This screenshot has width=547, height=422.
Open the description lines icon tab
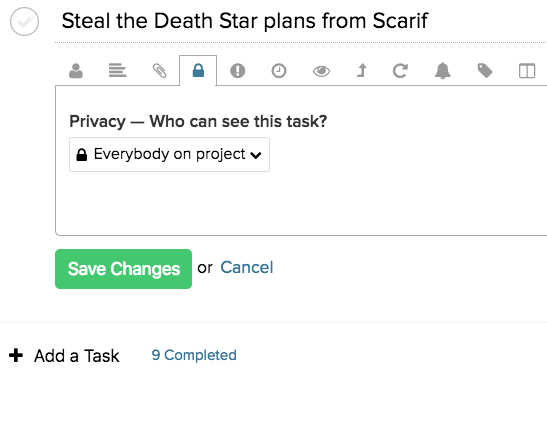[117, 71]
